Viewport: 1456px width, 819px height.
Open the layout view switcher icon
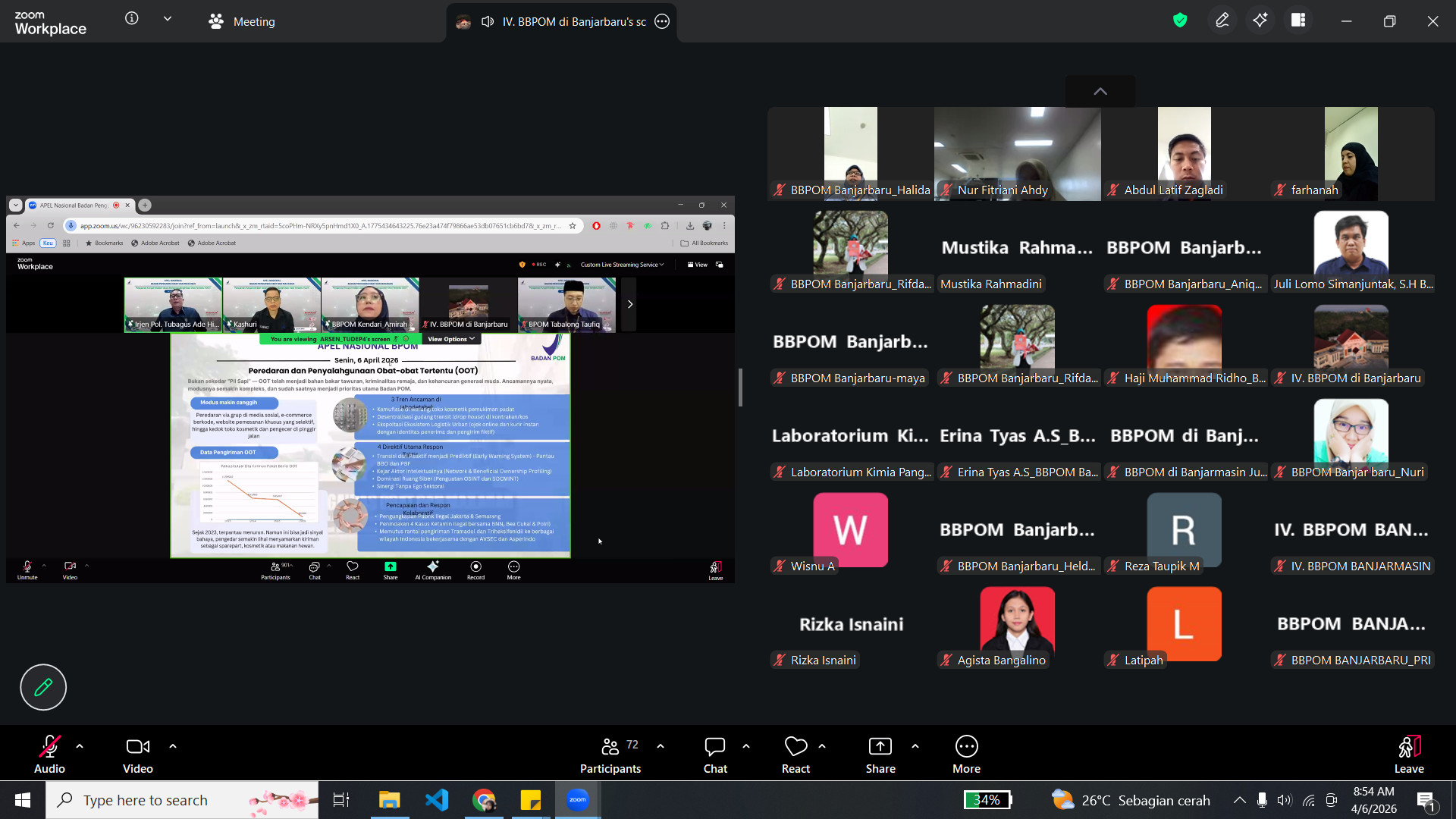click(x=1298, y=21)
